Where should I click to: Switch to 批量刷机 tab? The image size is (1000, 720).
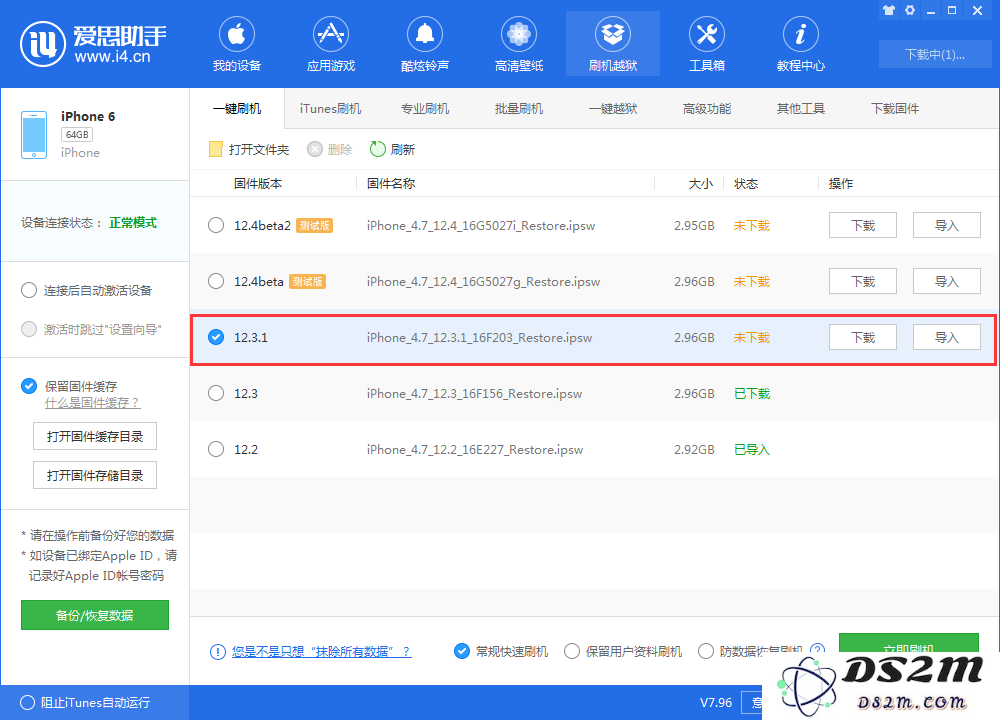[518, 108]
